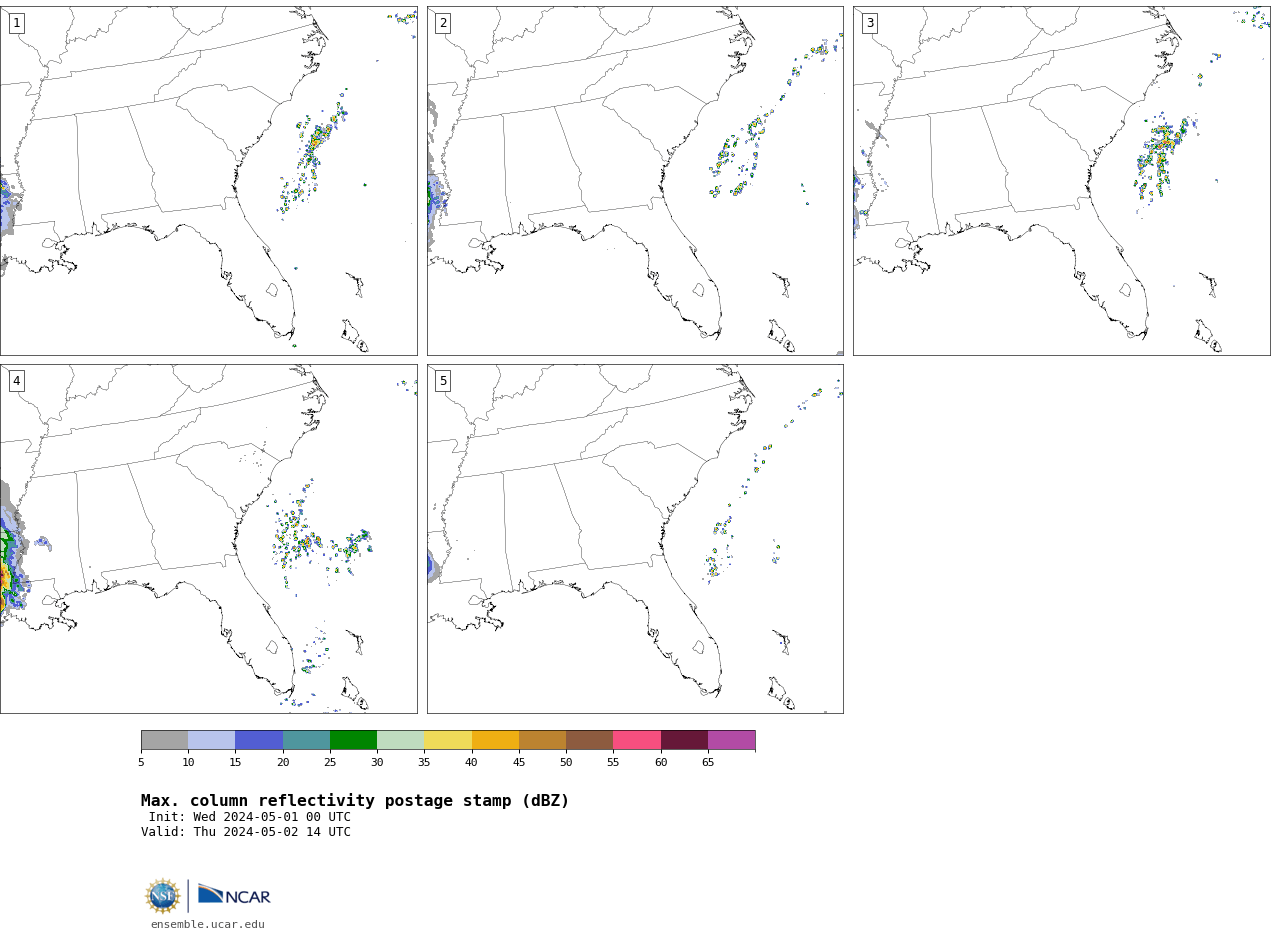Click the panel number label 5
The height and width of the screenshot is (936, 1280).
click(x=443, y=381)
